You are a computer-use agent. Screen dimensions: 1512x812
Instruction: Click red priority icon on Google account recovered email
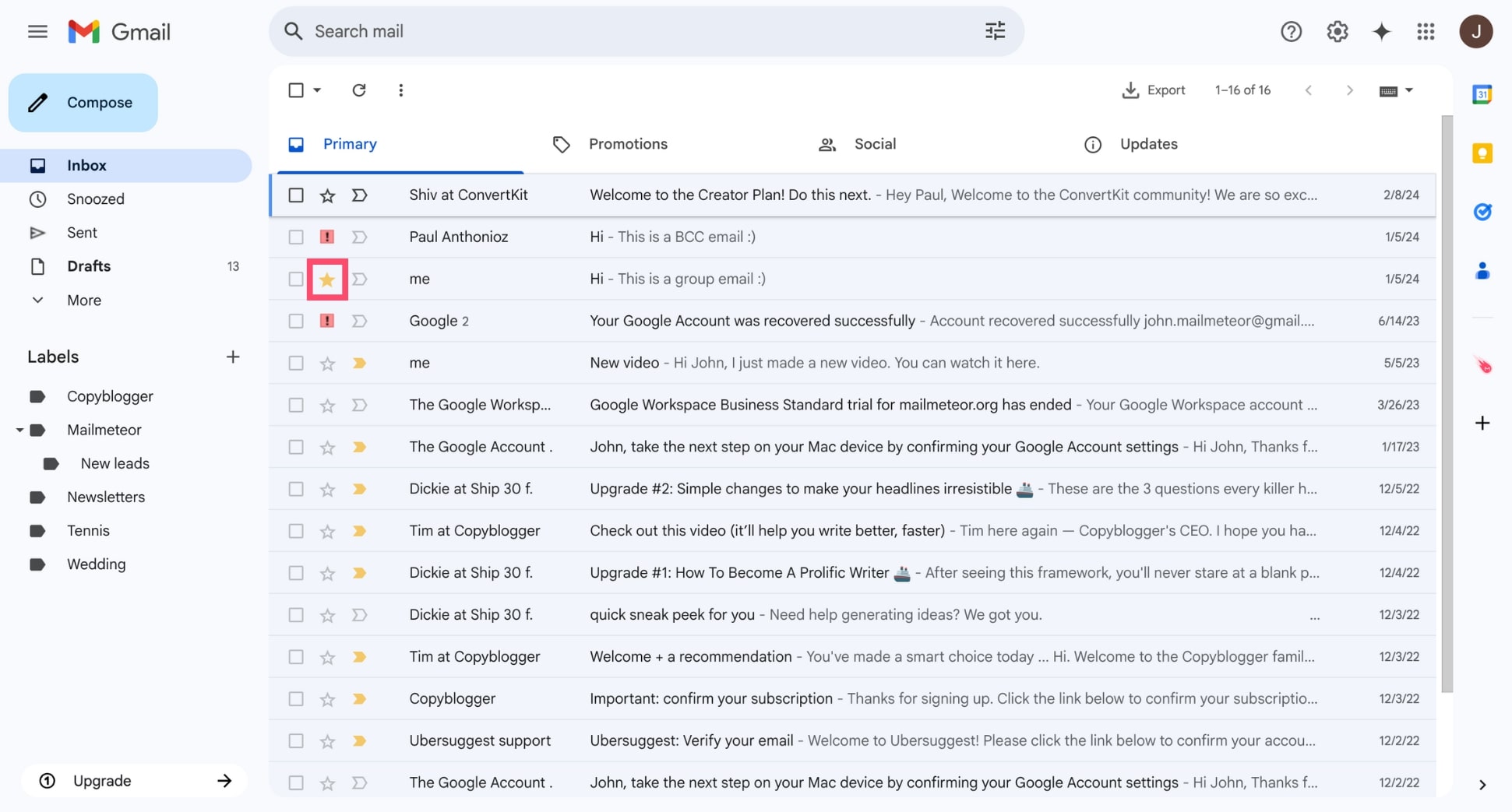coord(327,321)
